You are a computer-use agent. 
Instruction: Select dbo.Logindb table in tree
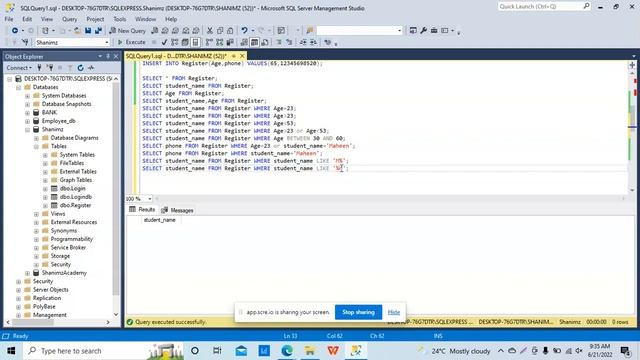pyautogui.click(x=76, y=197)
